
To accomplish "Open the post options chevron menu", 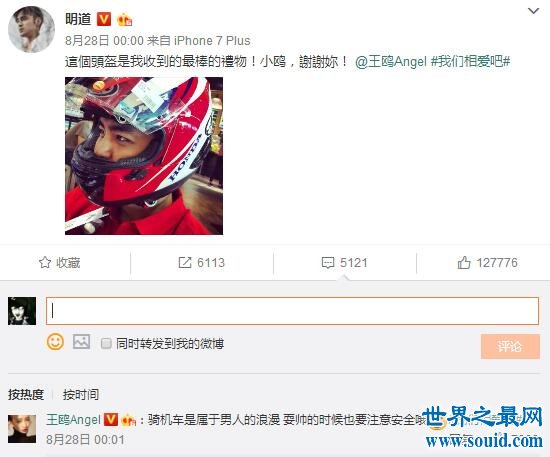I will click(x=533, y=11).
